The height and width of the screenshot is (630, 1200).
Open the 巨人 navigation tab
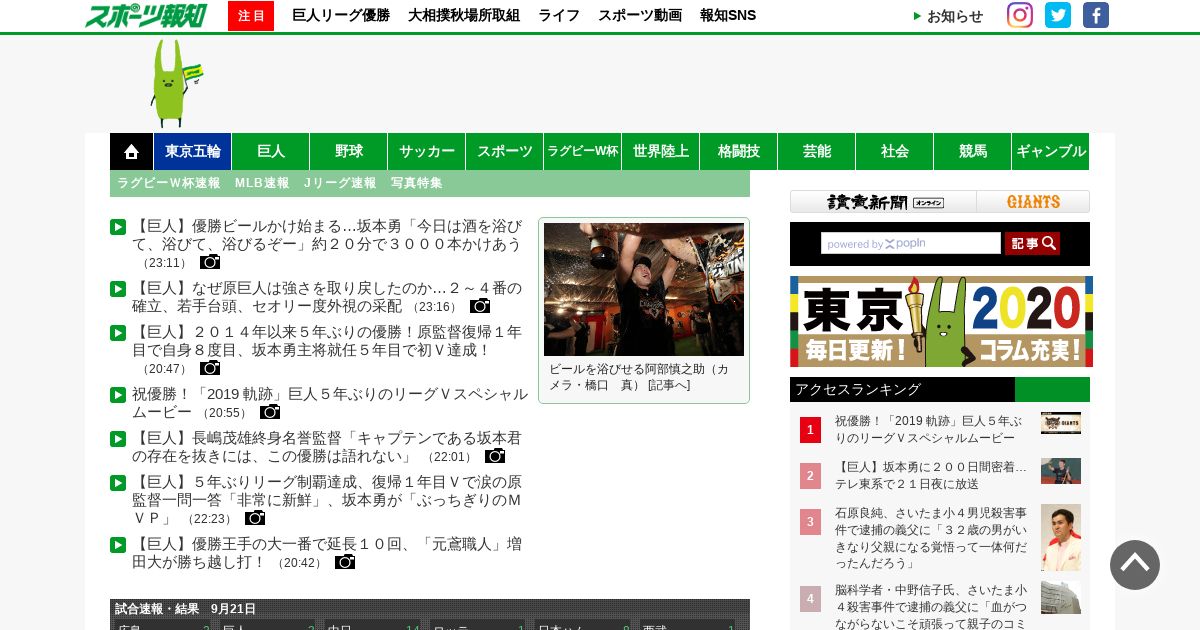click(x=271, y=152)
